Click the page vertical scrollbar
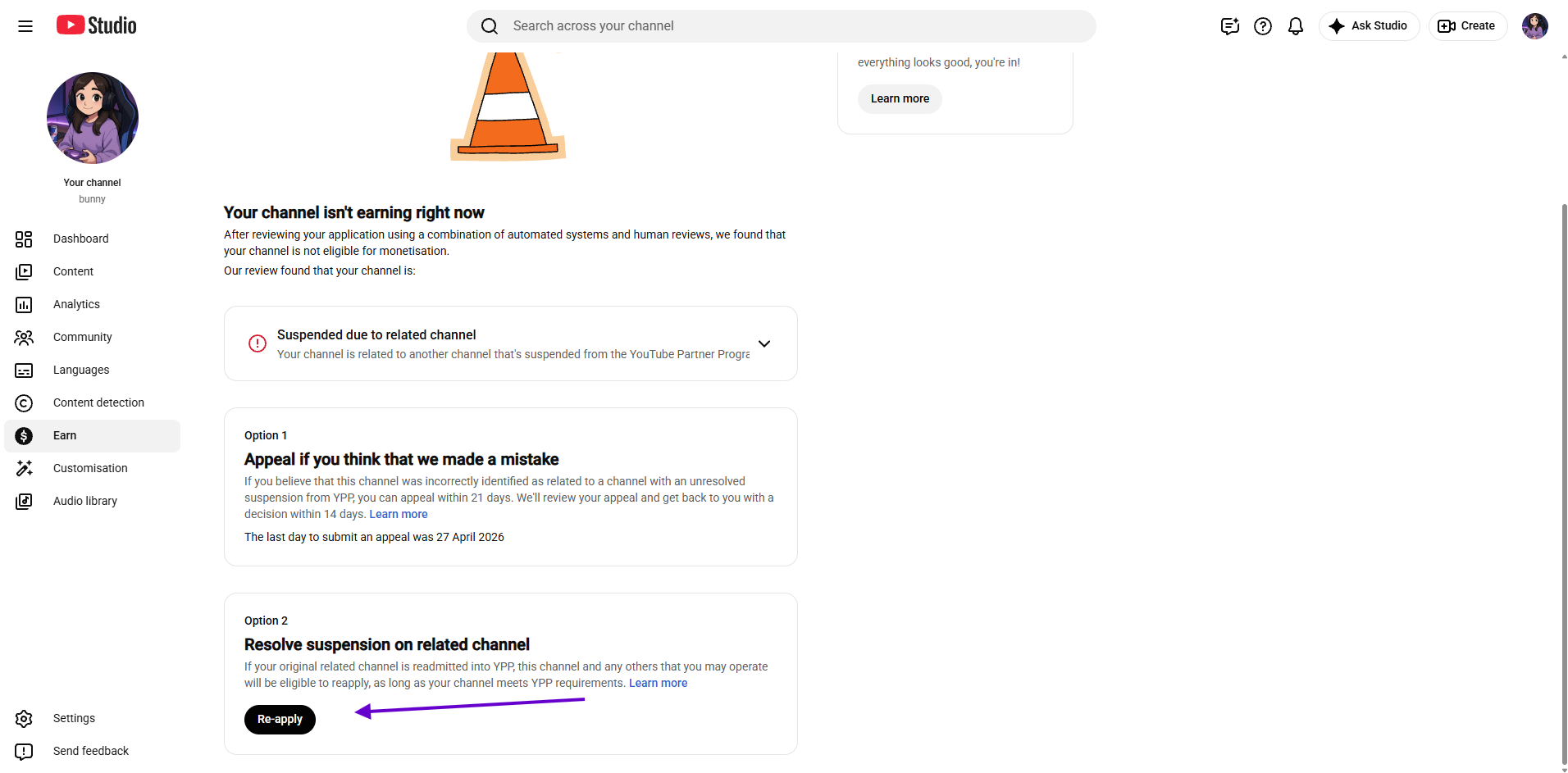This screenshot has width=1568, height=773. click(1564, 484)
